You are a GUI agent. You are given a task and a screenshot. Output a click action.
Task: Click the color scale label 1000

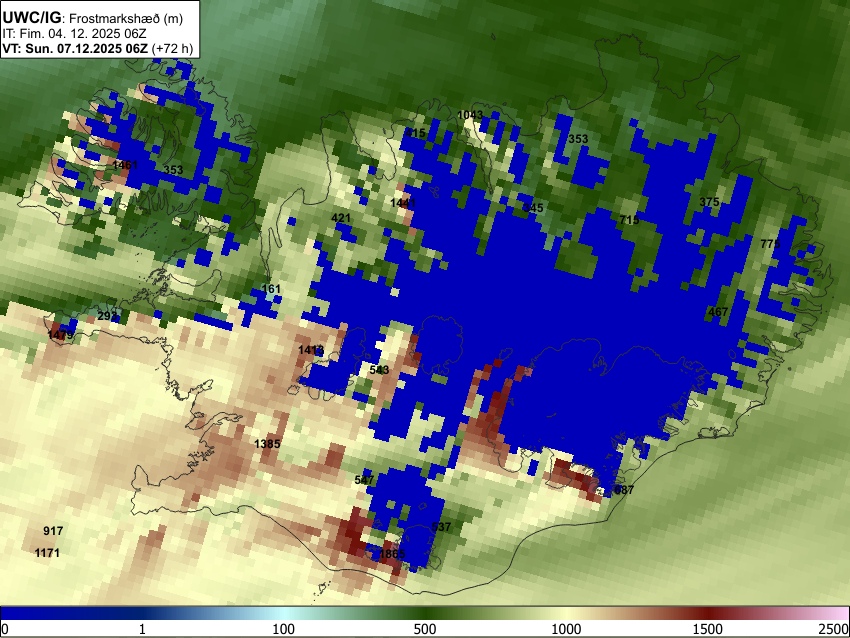coord(566,629)
